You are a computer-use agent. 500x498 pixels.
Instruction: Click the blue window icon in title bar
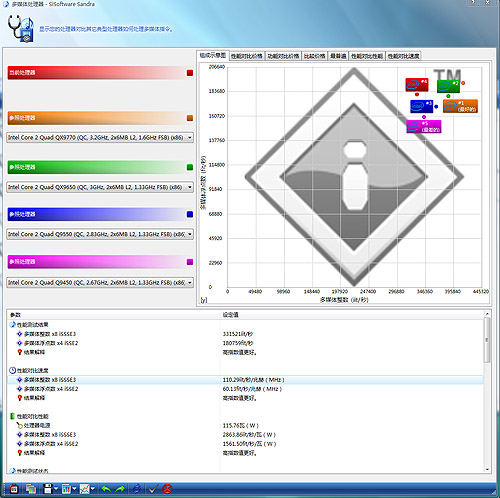[x=6, y=4]
